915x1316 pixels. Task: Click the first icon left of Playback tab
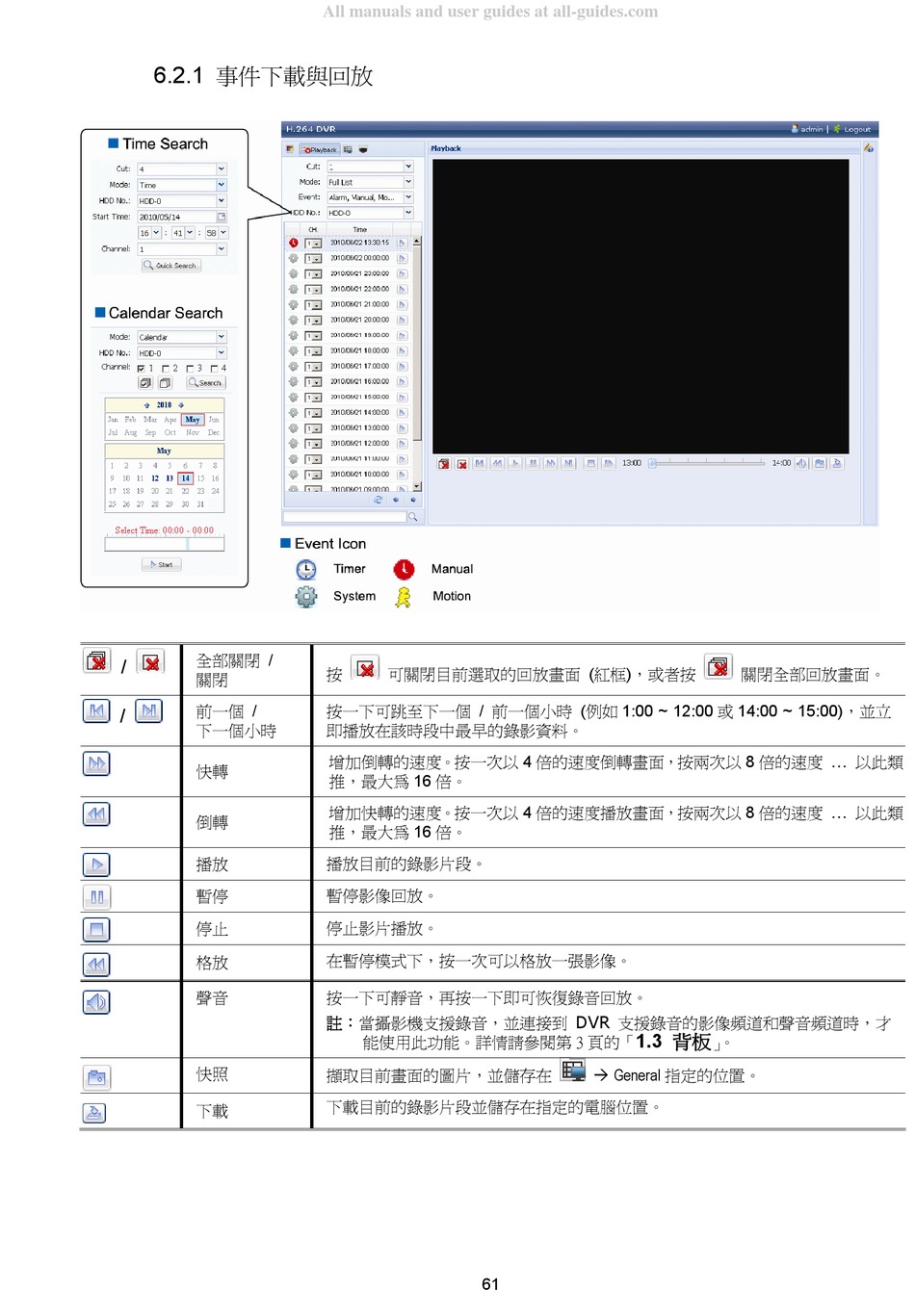290,149
